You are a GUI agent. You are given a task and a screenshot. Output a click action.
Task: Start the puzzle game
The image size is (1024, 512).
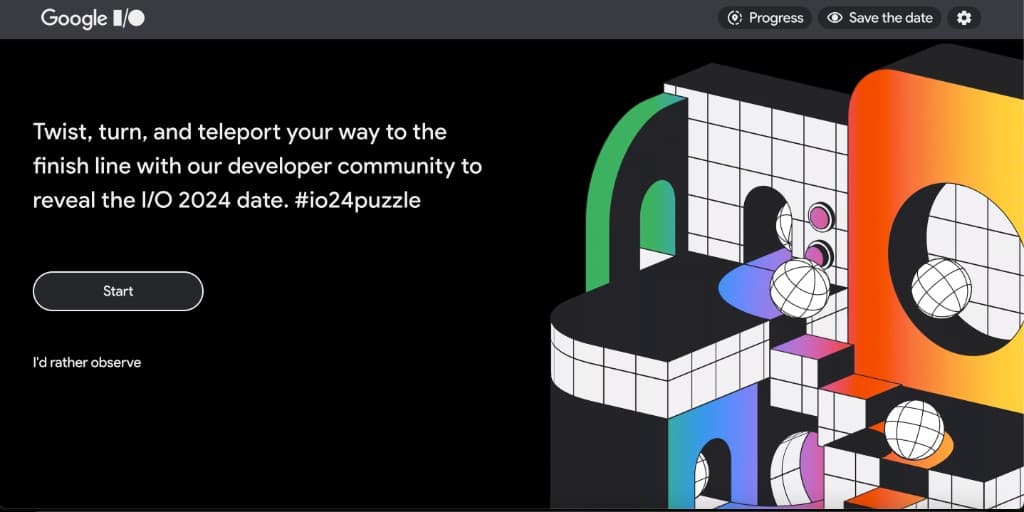[x=118, y=291]
